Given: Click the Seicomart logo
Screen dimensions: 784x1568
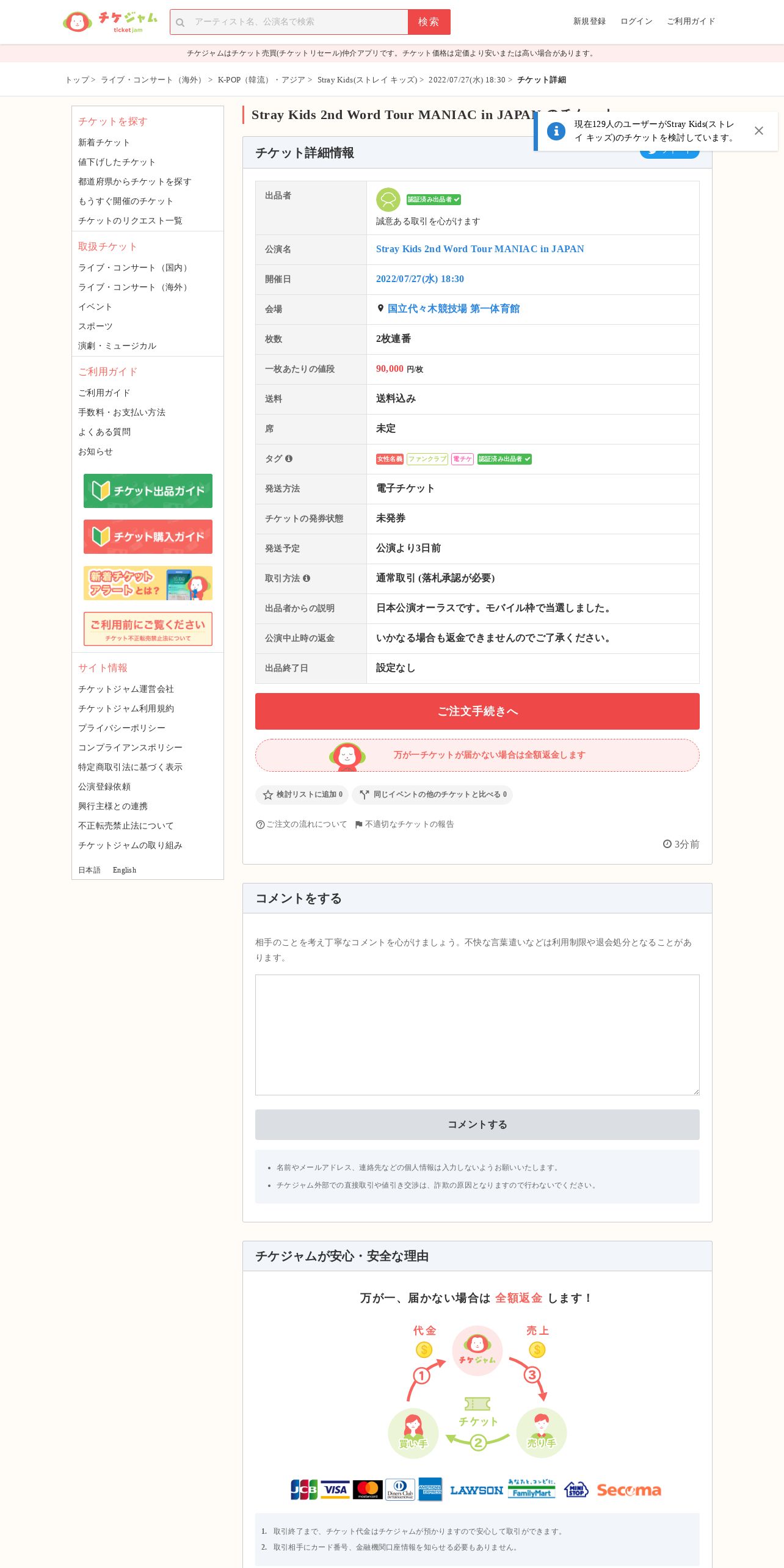Looking at the screenshot, I should pos(629,1490).
